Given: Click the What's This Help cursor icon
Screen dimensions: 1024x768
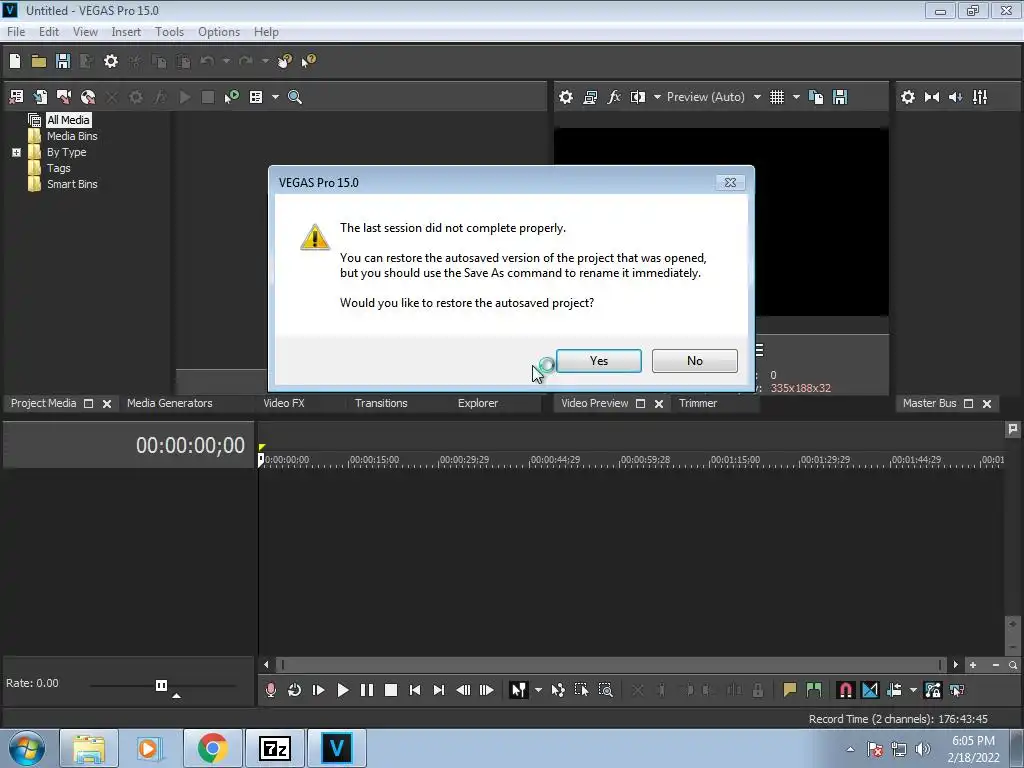Looking at the screenshot, I should pos(308,61).
